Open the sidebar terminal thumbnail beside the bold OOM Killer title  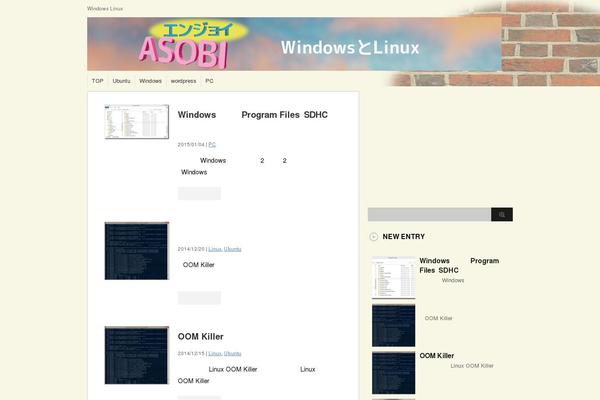click(393, 373)
